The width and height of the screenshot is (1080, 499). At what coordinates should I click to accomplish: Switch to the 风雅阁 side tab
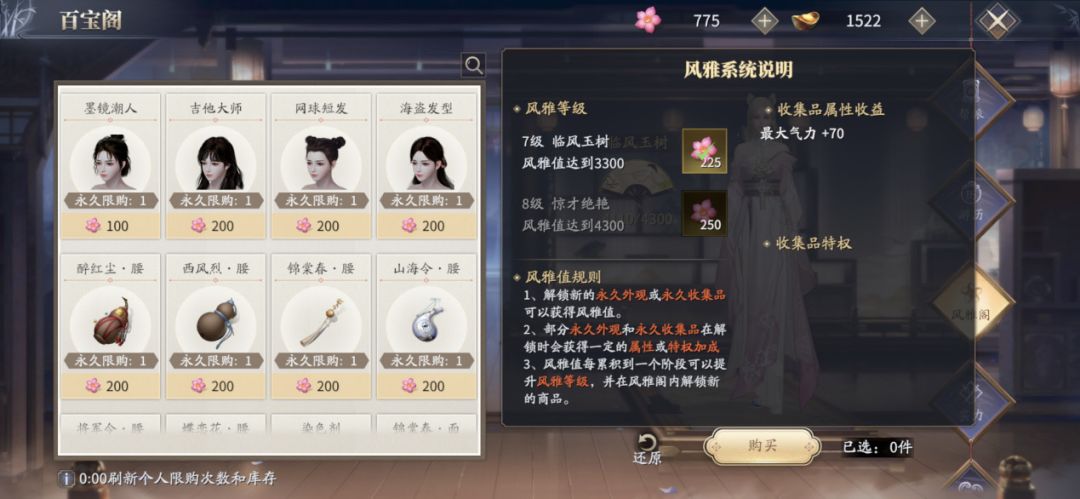coord(972,303)
